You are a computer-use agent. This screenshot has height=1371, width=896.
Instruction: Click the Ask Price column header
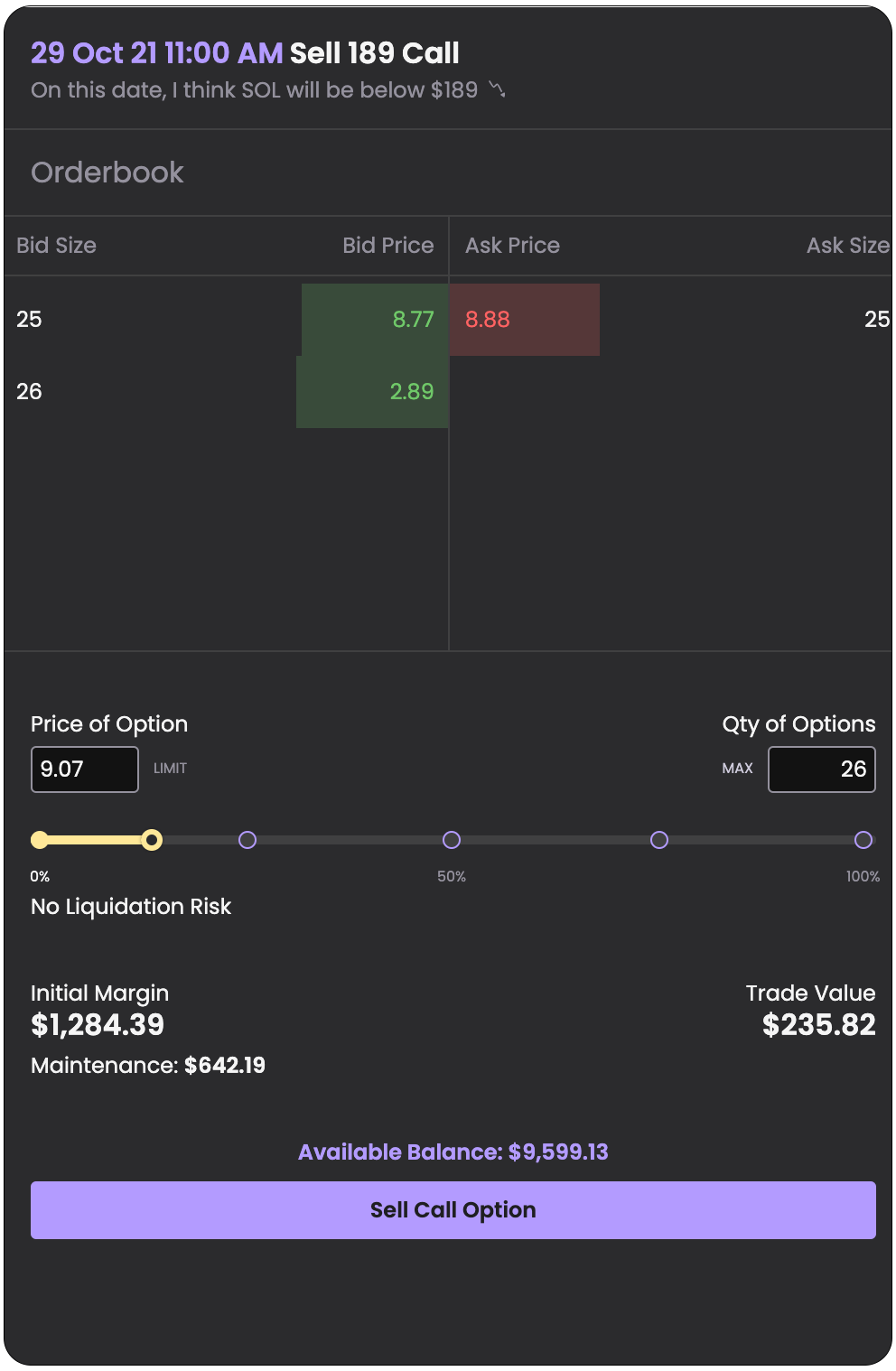pos(512,246)
